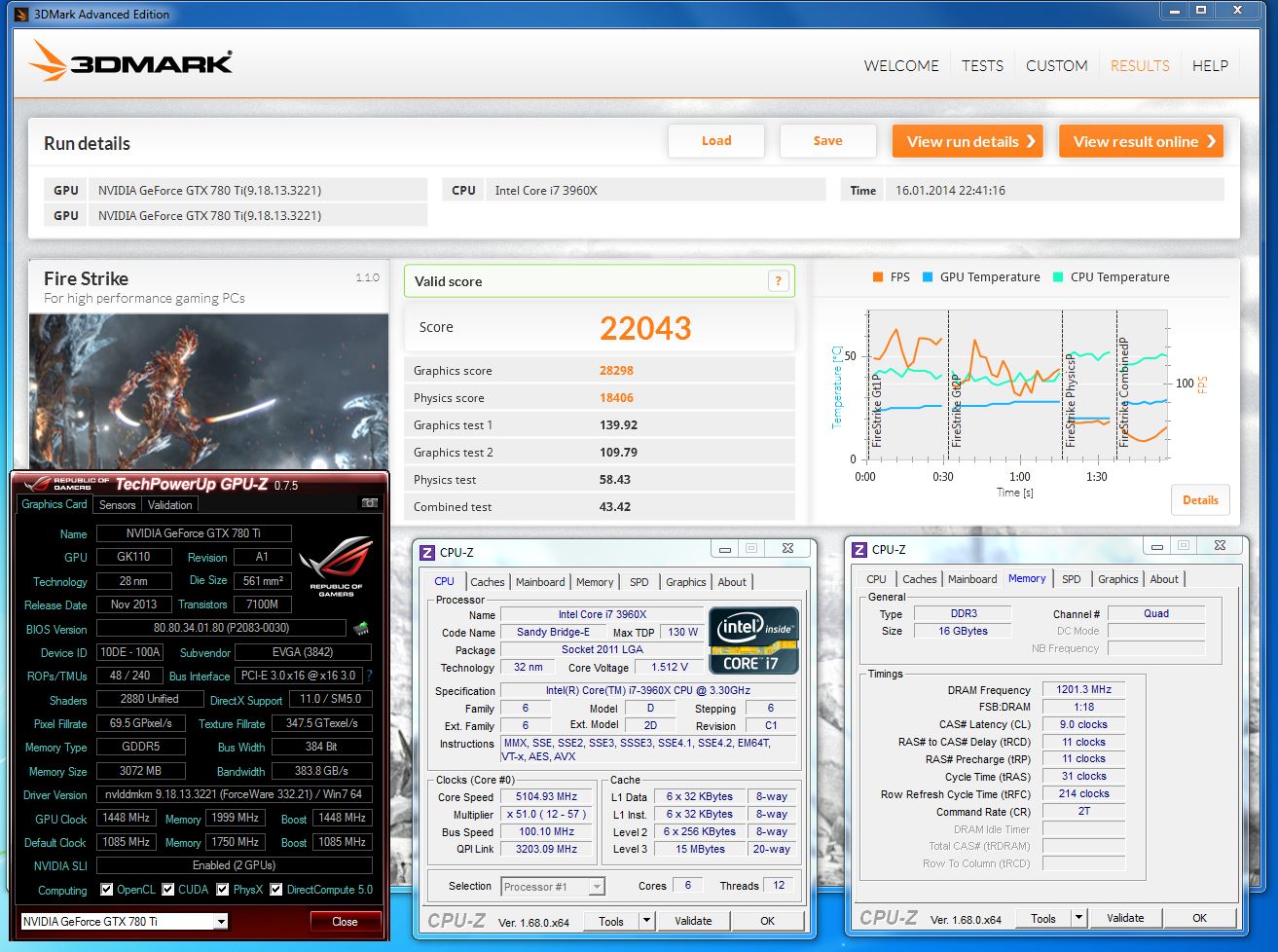Click the Z icon in the Memory CPU-Z window title
This screenshot has height=952, width=1278.
point(859,549)
